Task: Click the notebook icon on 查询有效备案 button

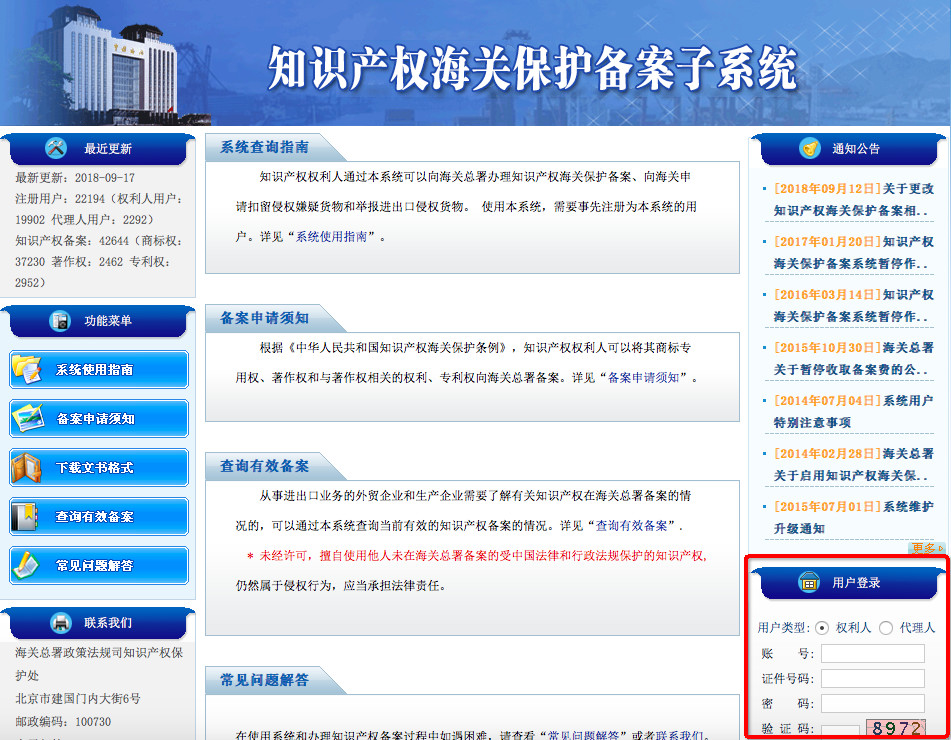Action: 25,516
